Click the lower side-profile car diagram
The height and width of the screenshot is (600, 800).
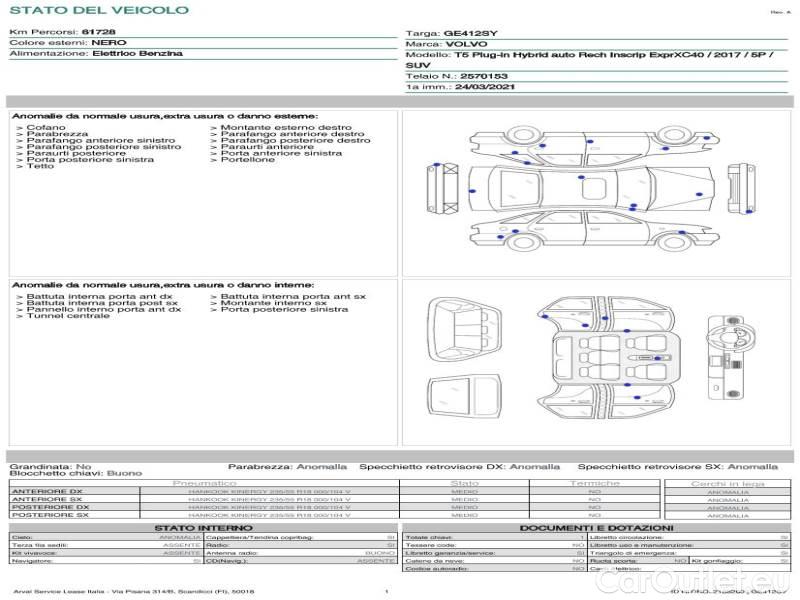point(590,234)
